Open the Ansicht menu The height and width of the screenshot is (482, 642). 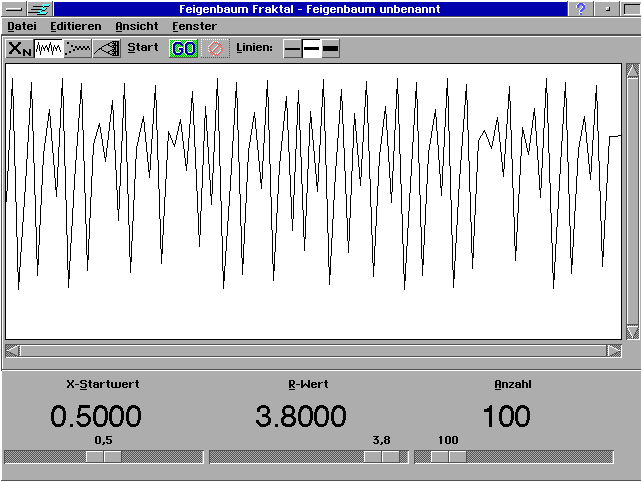coord(137,26)
